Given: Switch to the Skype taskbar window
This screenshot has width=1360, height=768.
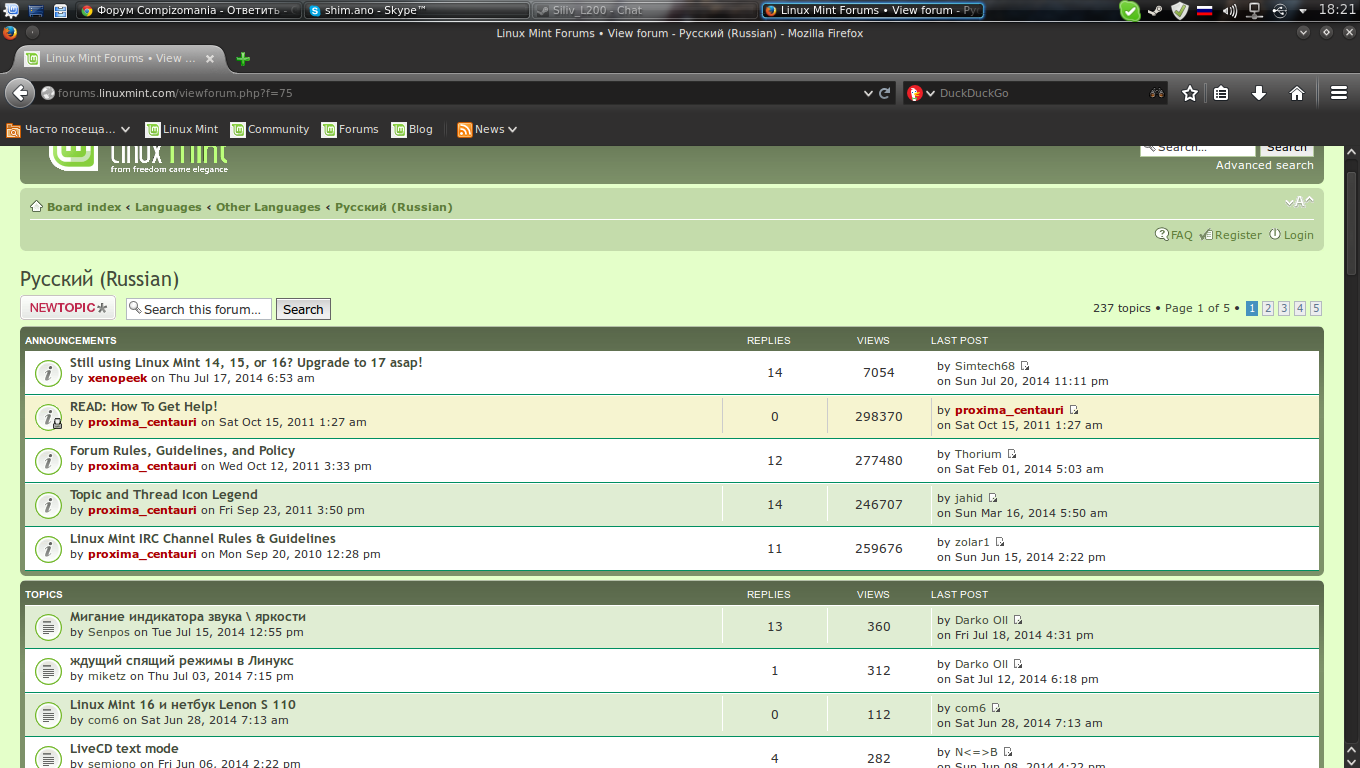Looking at the screenshot, I should click(x=415, y=10).
